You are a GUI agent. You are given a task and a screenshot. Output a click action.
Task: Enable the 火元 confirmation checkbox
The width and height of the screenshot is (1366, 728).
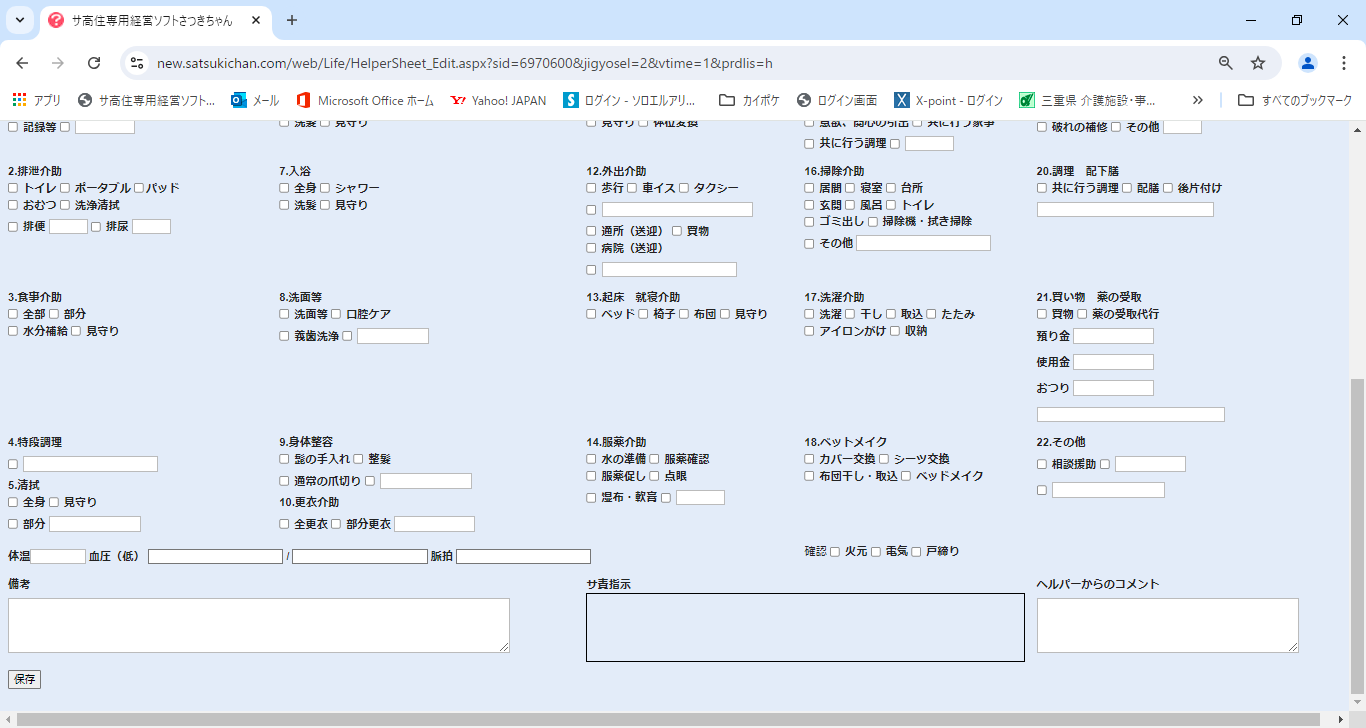pyautogui.click(x=835, y=552)
